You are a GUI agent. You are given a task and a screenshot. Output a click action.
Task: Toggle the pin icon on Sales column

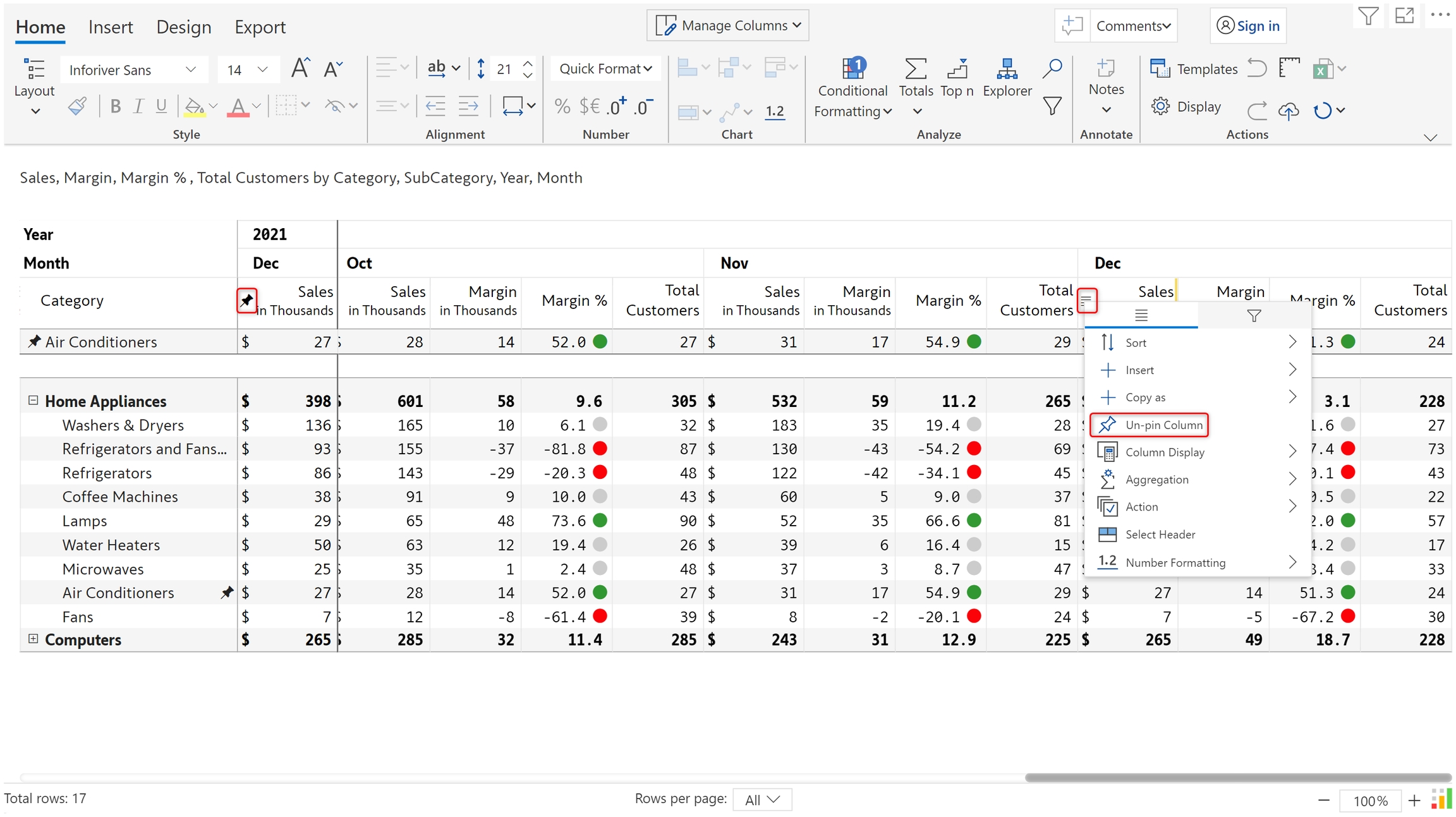tap(247, 300)
